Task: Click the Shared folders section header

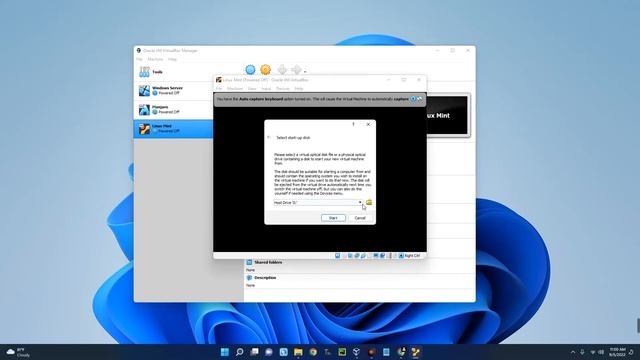Action: coord(268,262)
